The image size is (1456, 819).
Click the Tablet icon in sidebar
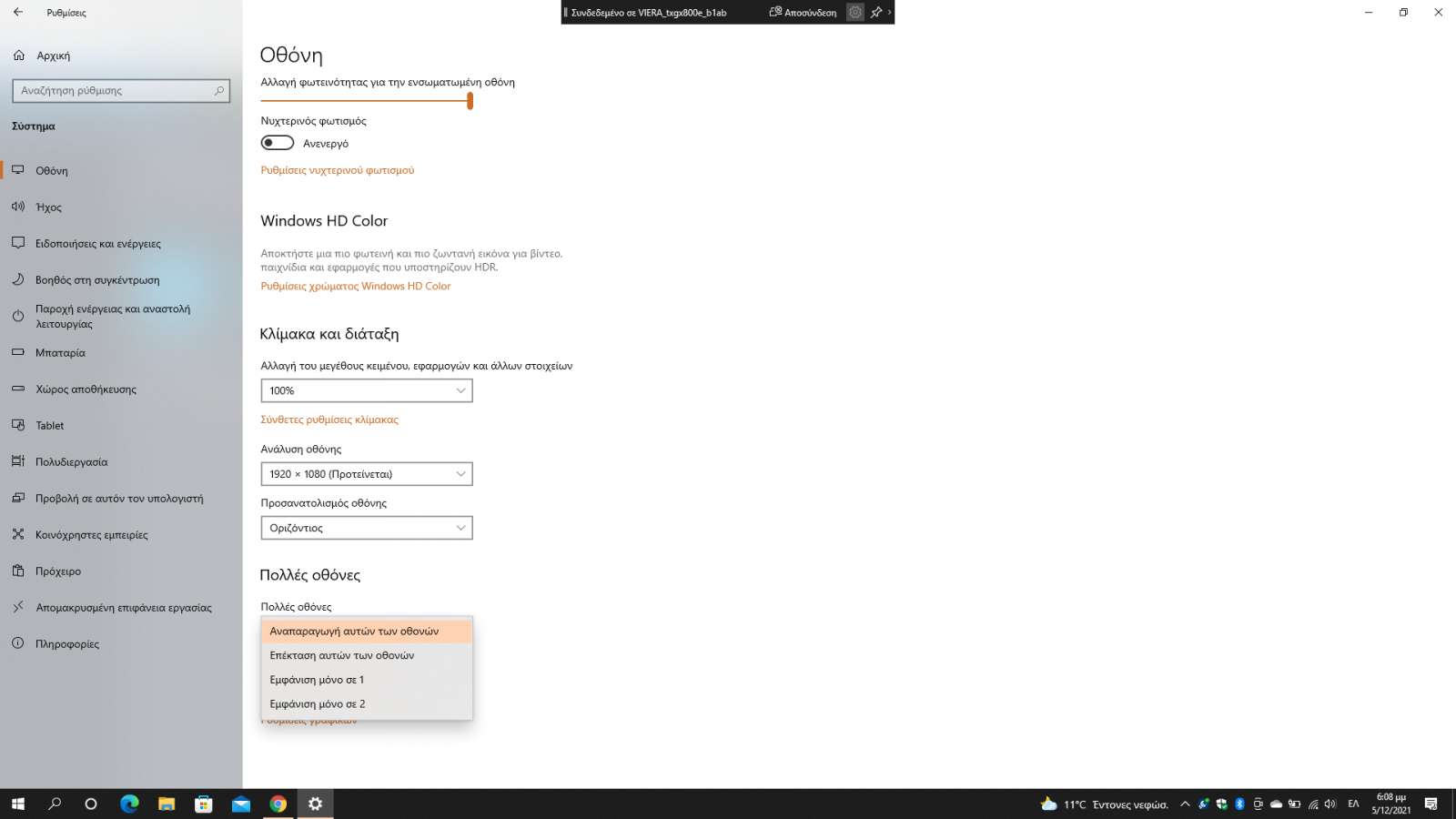coord(18,425)
